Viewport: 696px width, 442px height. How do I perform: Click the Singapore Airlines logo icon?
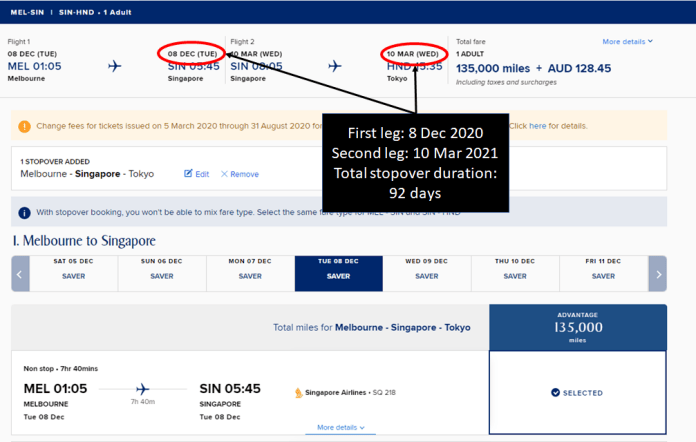click(299, 393)
